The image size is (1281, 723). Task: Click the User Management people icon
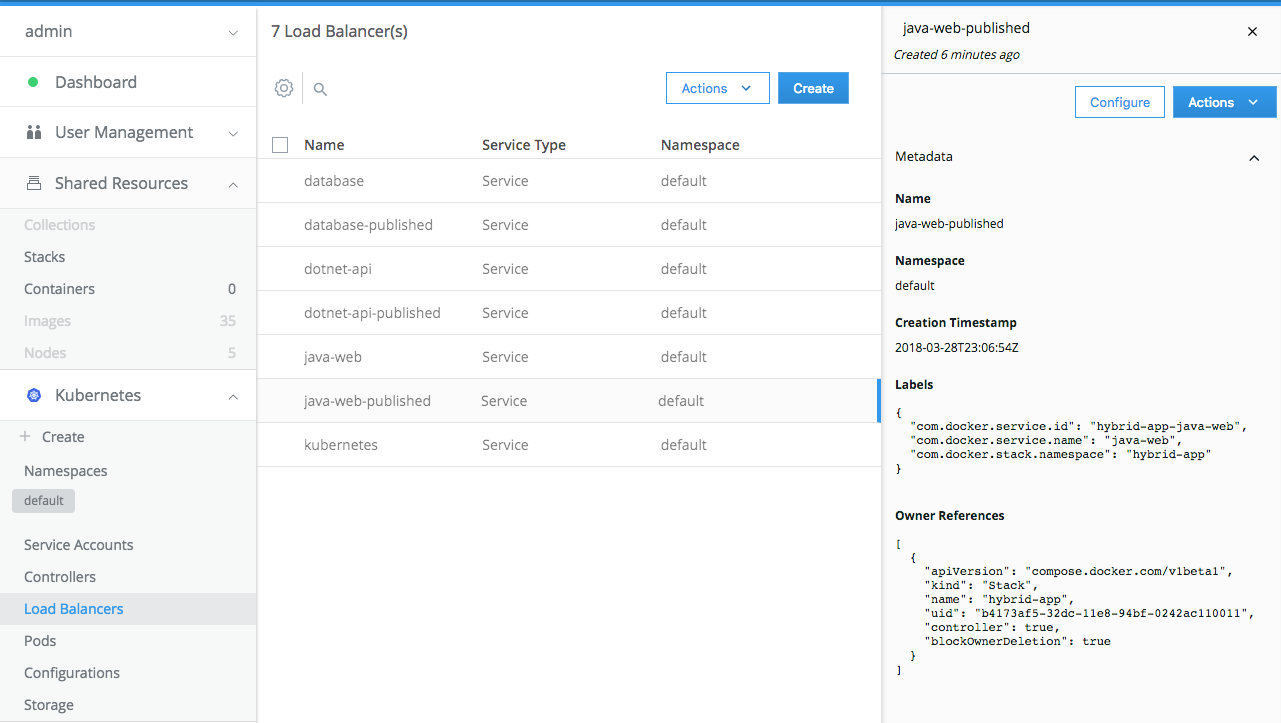click(x=34, y=132)
